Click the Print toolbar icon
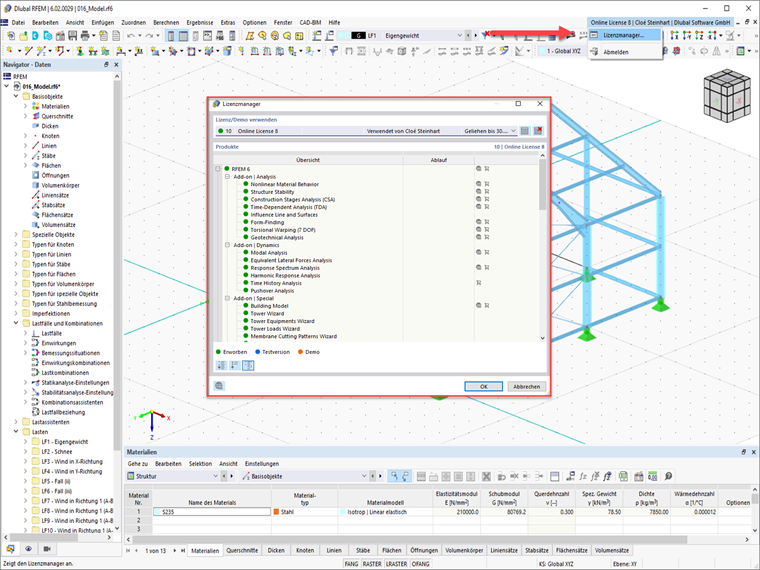The image size is (760, 570). tap(85, 36)
